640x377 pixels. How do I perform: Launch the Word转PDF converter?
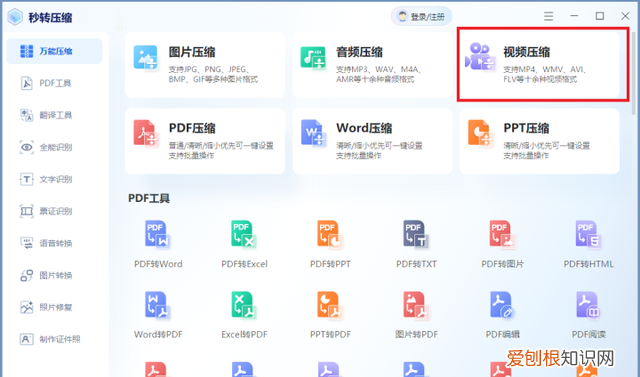pos(158,315)
